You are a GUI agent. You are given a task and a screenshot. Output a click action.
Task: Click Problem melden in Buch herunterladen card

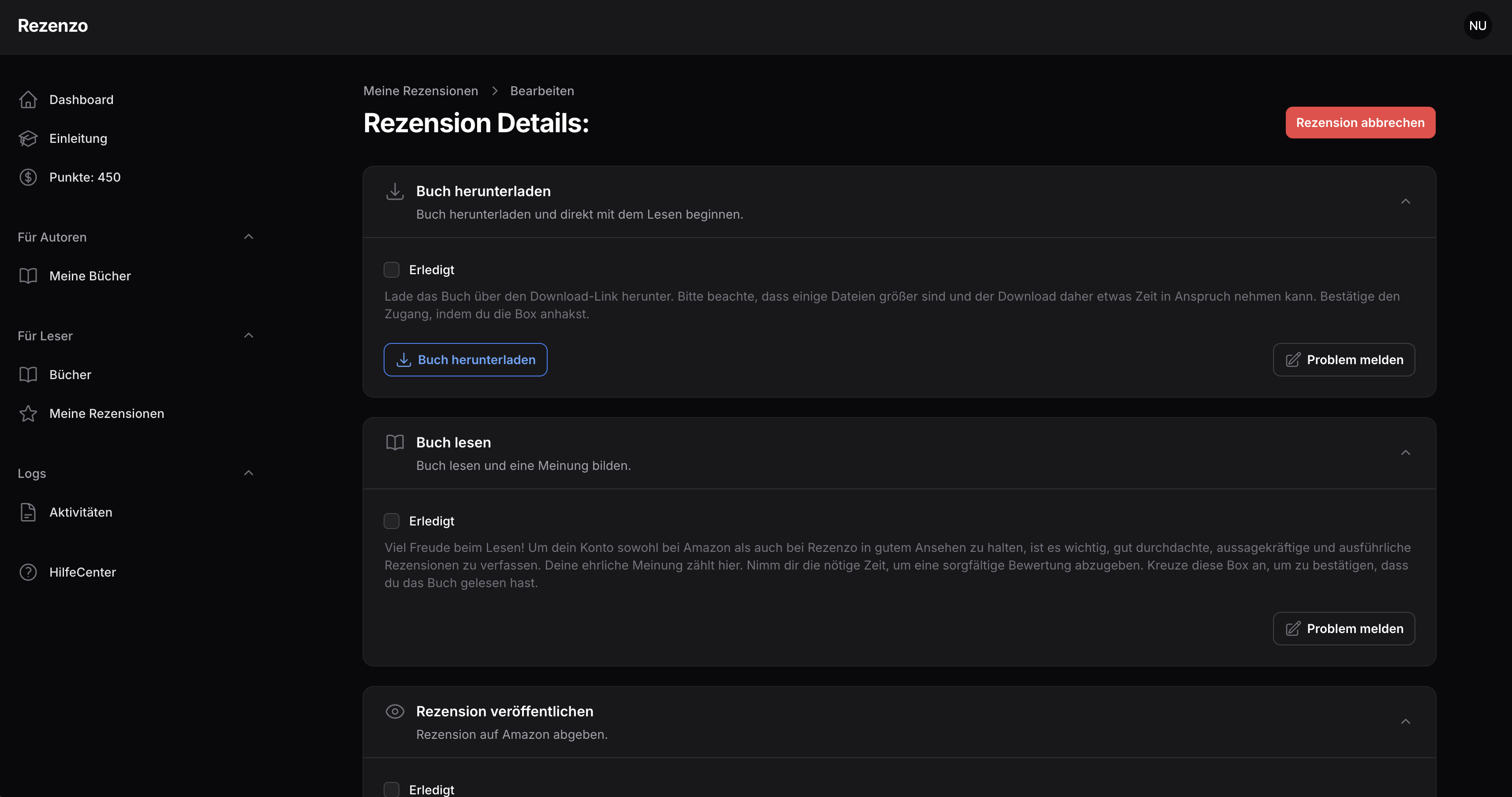[x=1344, y=360]
